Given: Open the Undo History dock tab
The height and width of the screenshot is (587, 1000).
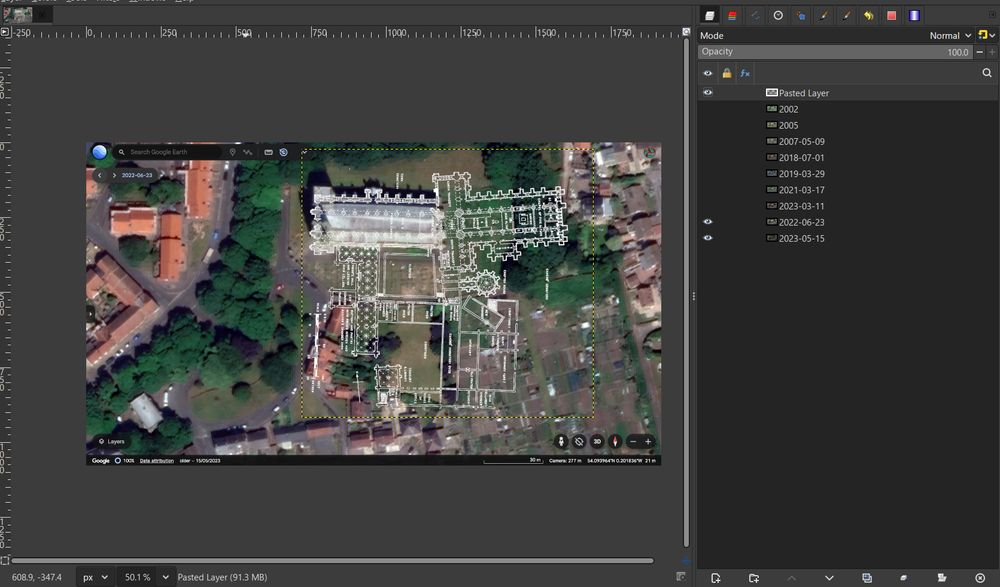Looking at the screenshot, I should pyautogui.click(x=869, y=15).
